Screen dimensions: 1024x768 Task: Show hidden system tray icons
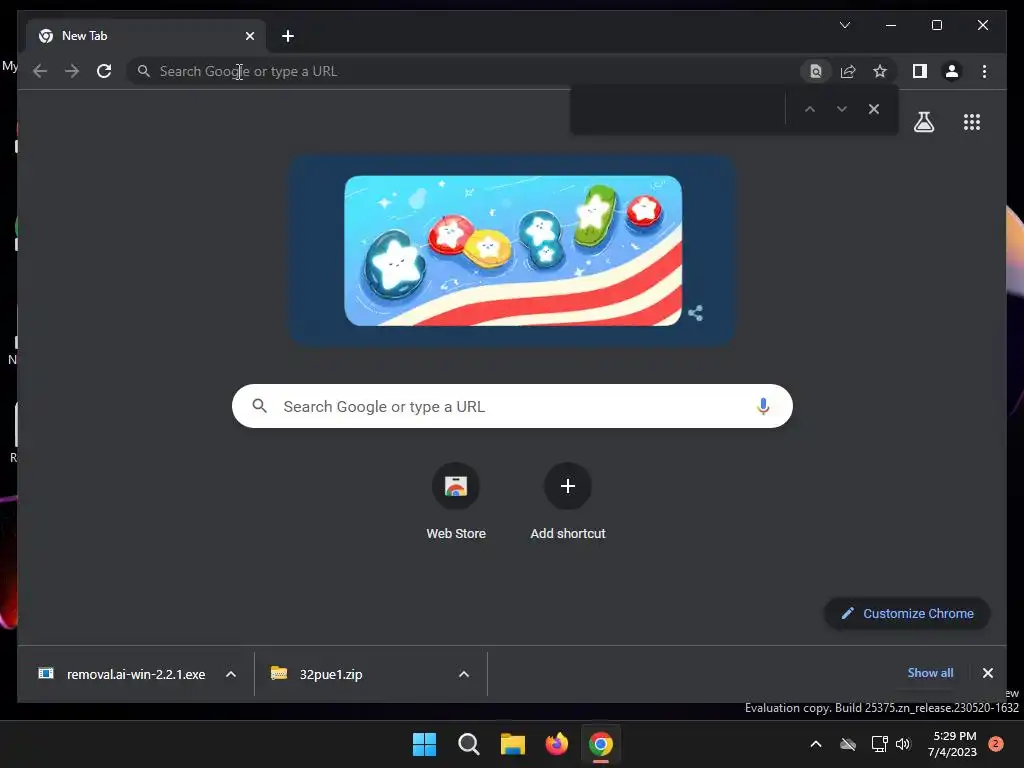click(x=816, y=744)
